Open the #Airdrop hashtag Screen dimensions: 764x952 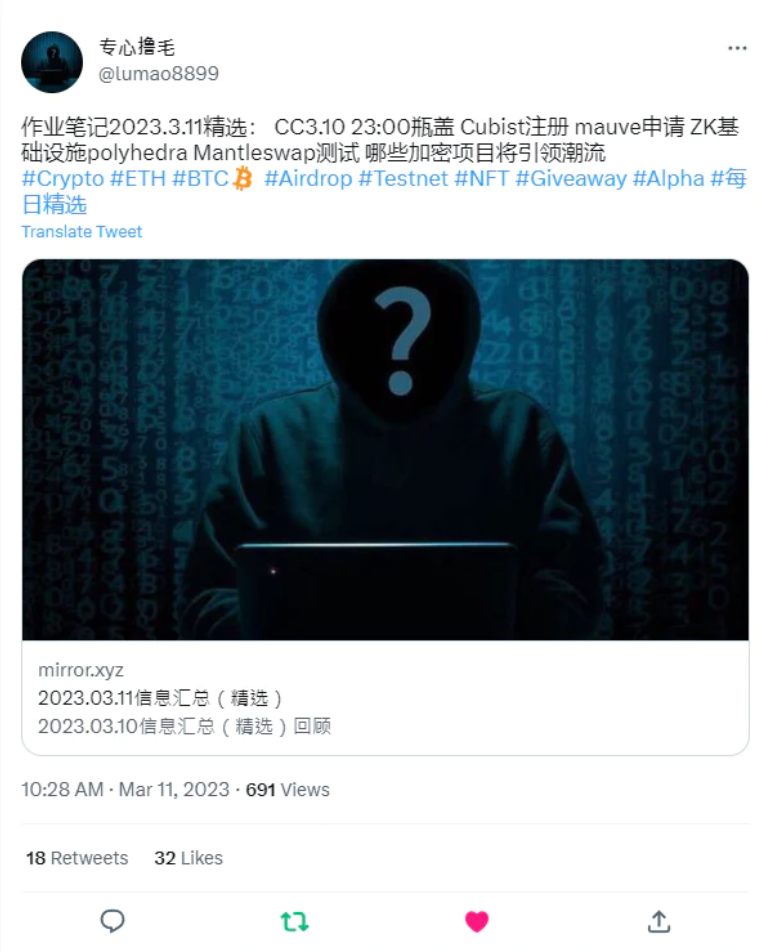[x=309, y=178]
